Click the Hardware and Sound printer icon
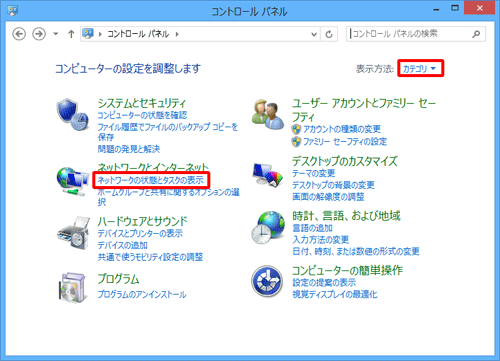The height and width of the screenshot is (361, 500). [73, 233]
